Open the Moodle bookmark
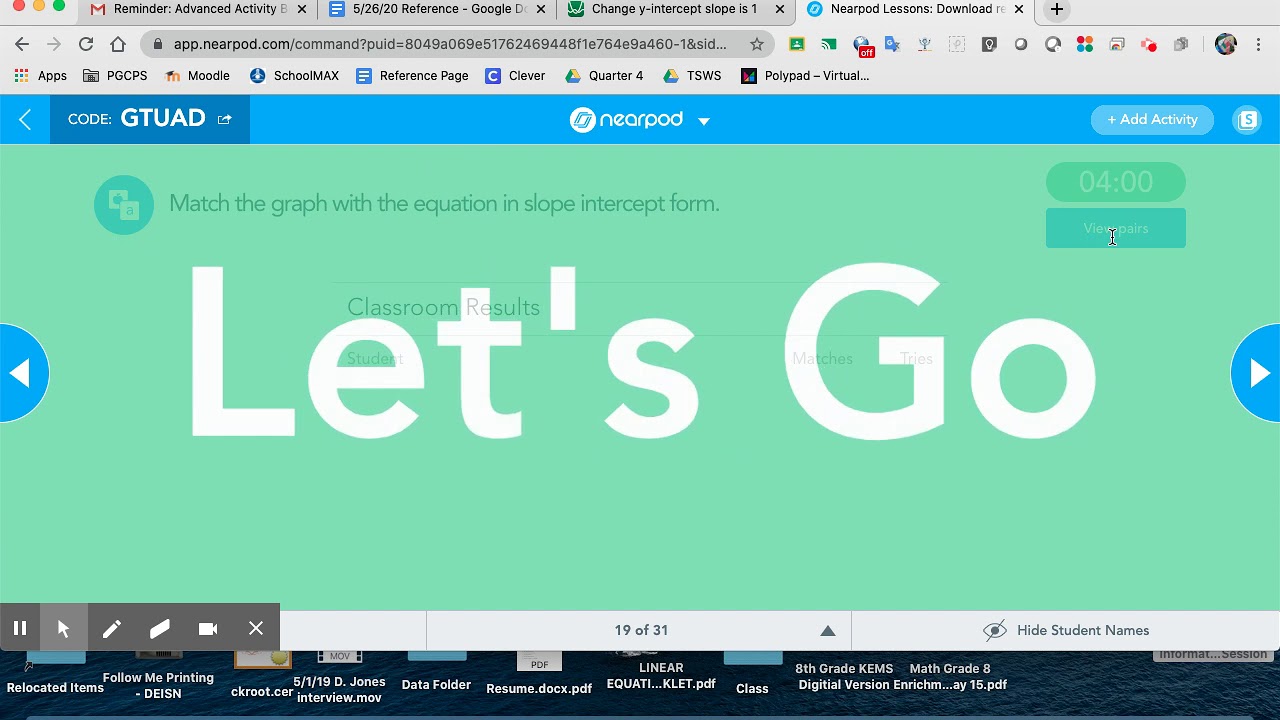The image size is (1280, 720). [197, 75]
